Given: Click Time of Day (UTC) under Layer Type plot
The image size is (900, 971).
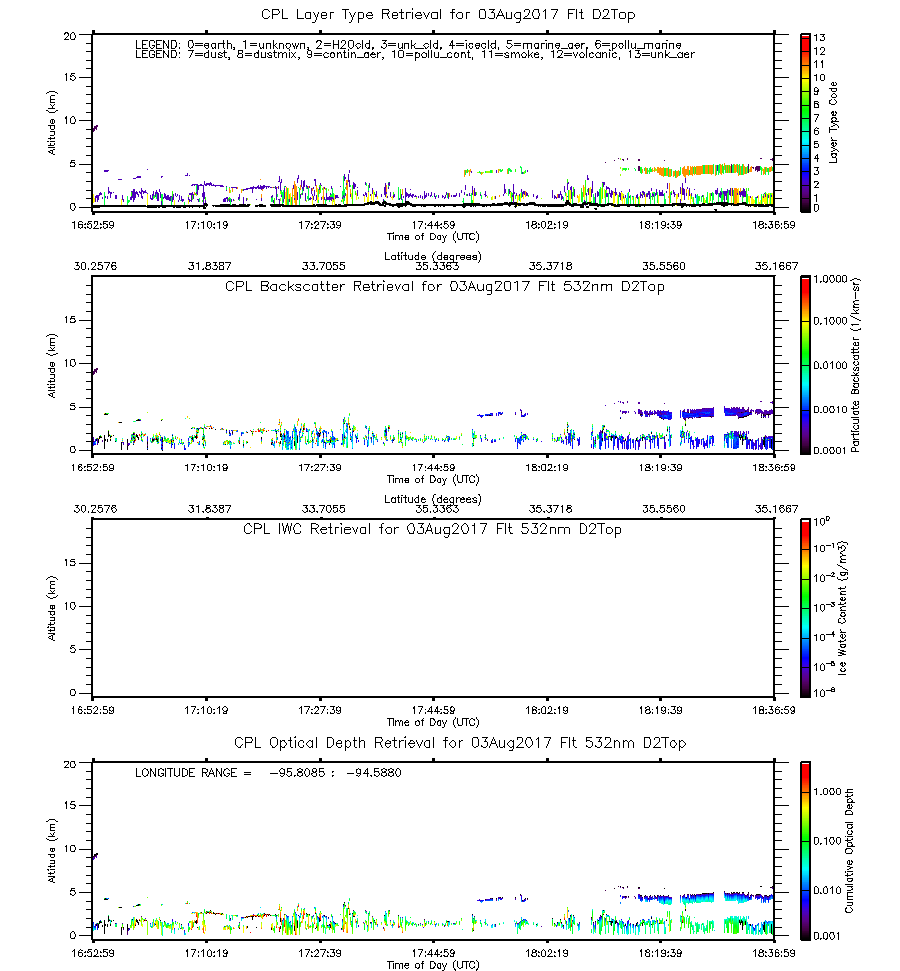Looking at the screenshot, I should [433, 237].
